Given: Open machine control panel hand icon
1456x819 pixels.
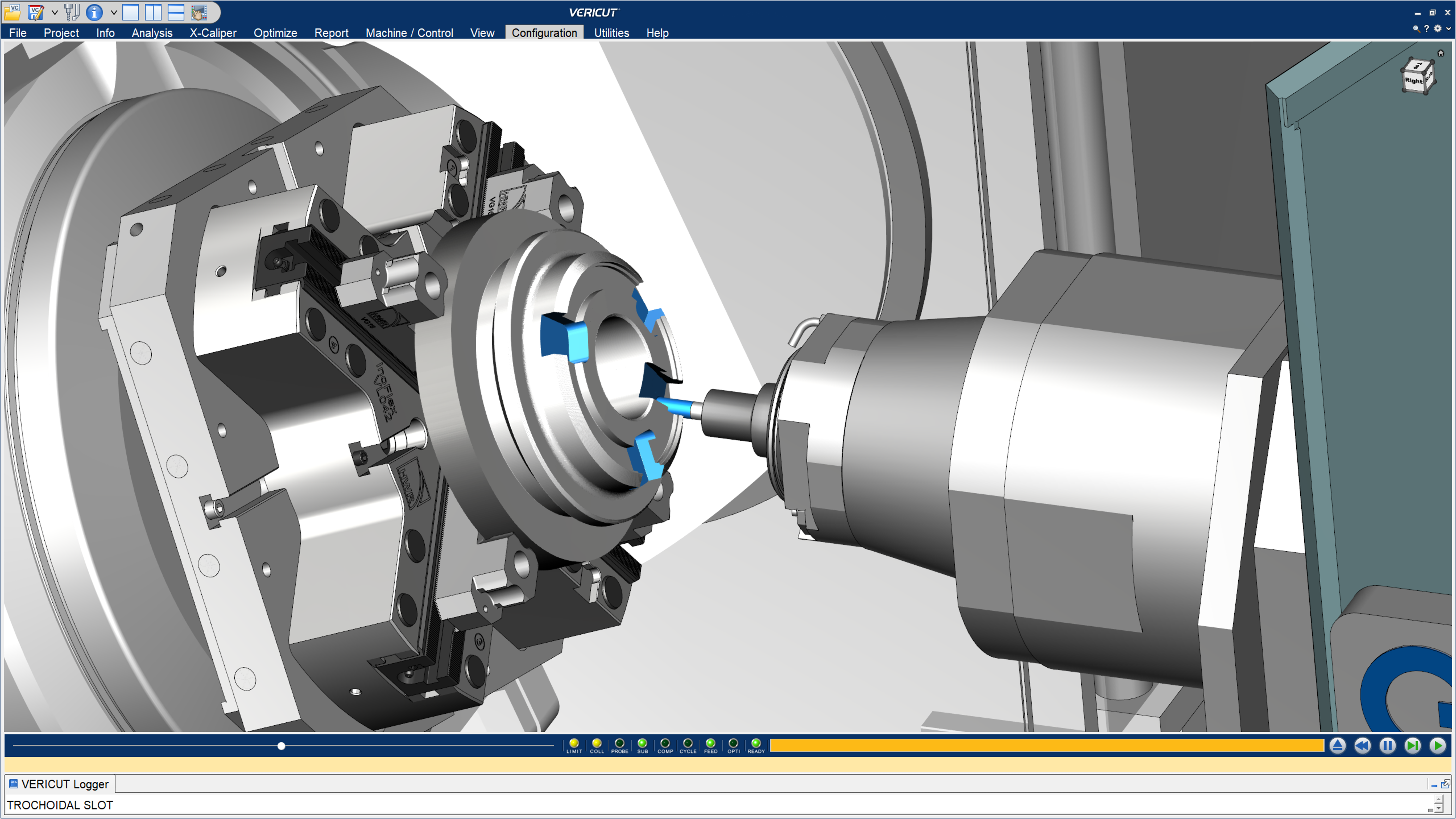Looking at the screenshot, I should pyautogui.click(x=199, y=12).
